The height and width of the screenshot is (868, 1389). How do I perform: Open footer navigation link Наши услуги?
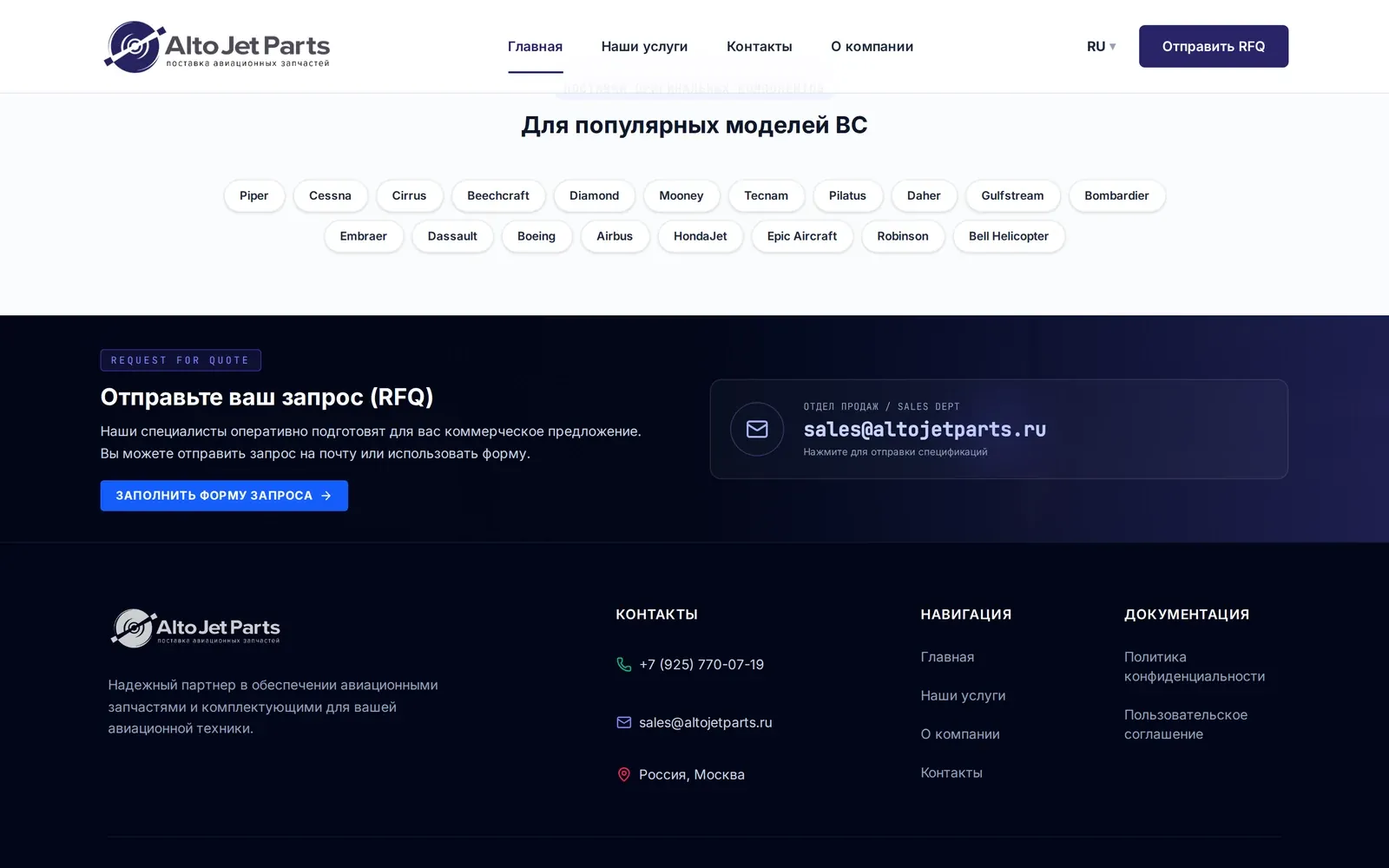click(963, 695)
